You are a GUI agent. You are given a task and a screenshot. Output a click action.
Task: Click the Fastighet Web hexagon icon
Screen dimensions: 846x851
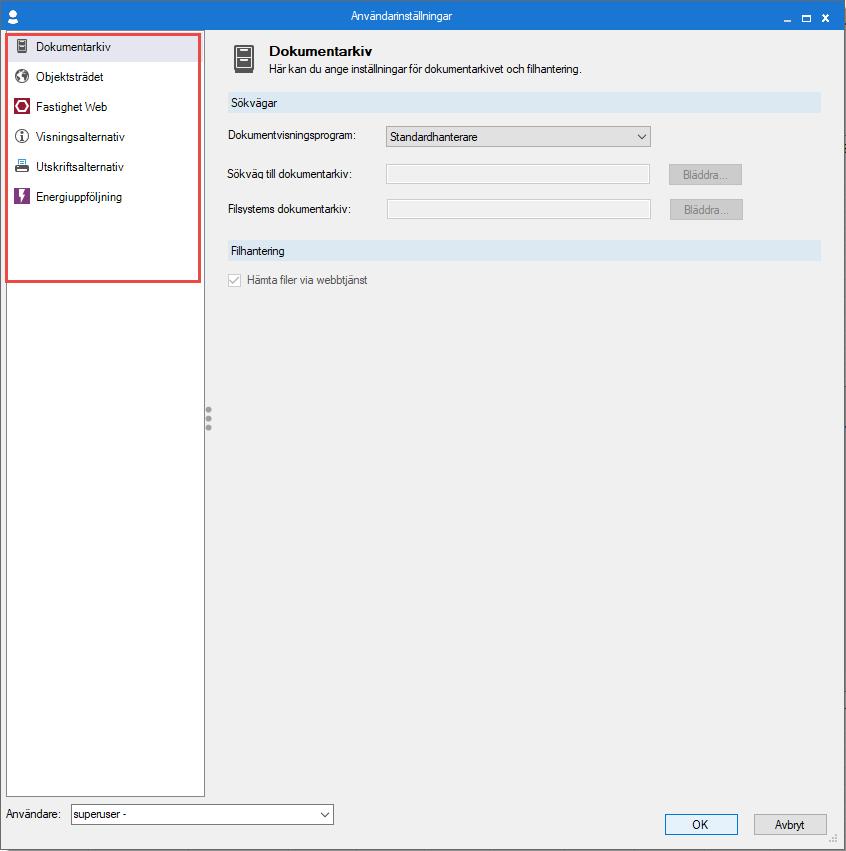pyautogui.click(x=22, y=106)
